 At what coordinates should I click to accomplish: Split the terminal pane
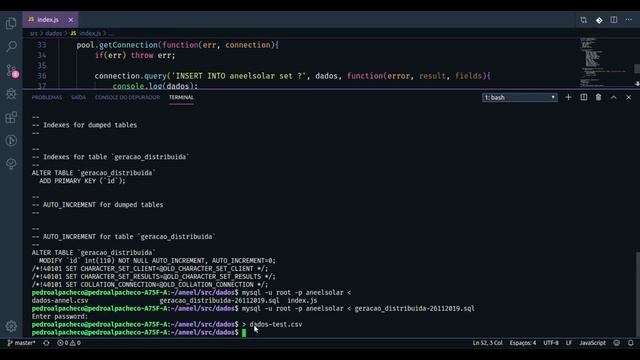(x=584, y=98)
